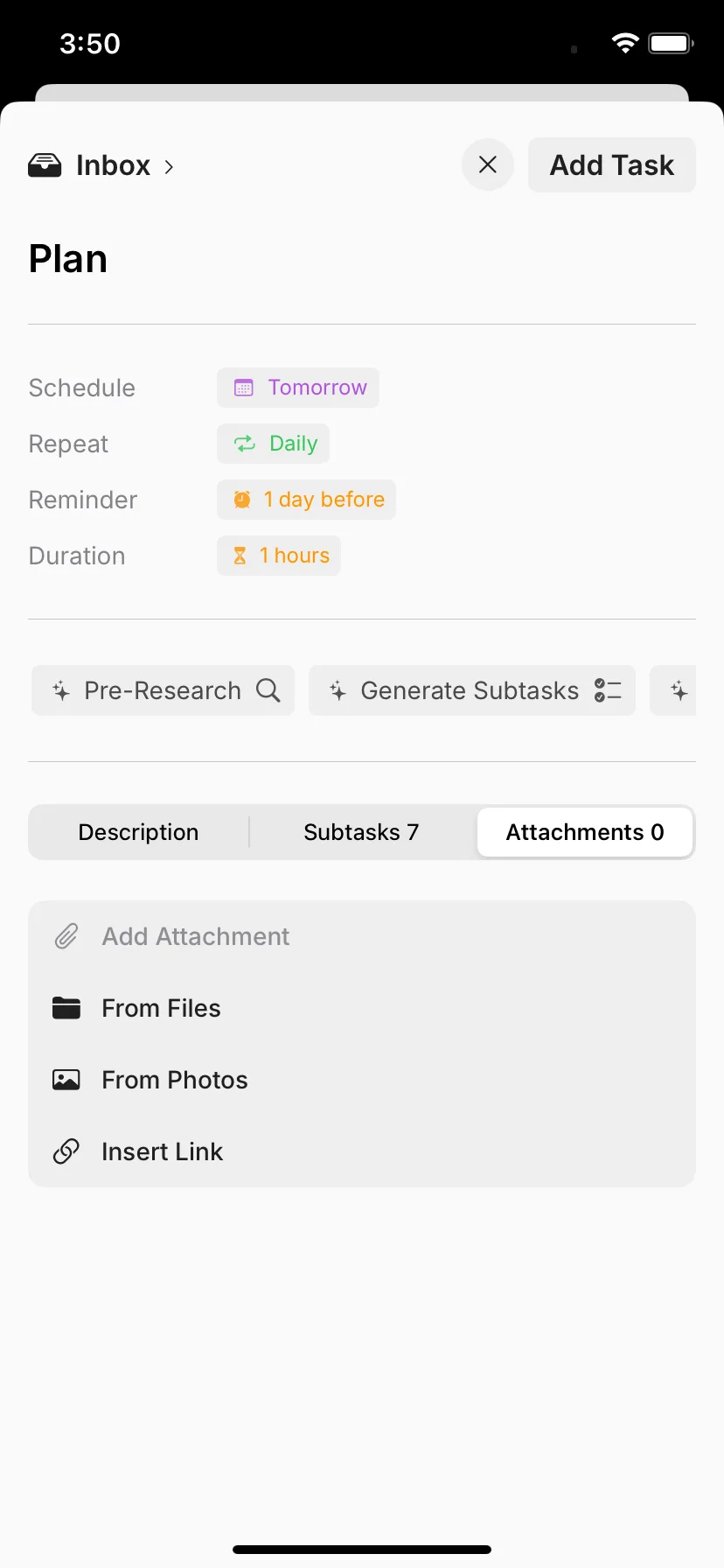This screenshot has width=724, height=1568.
Task: Click the Inbox tray icon
Action: point(45,165)
